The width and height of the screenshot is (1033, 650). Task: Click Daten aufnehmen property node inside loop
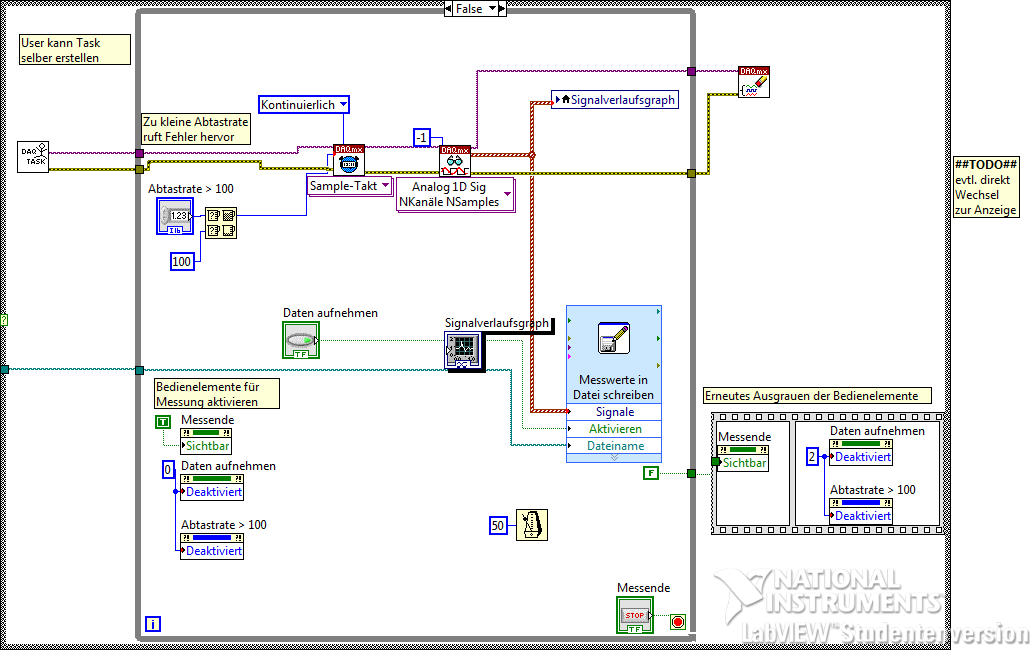212,487
